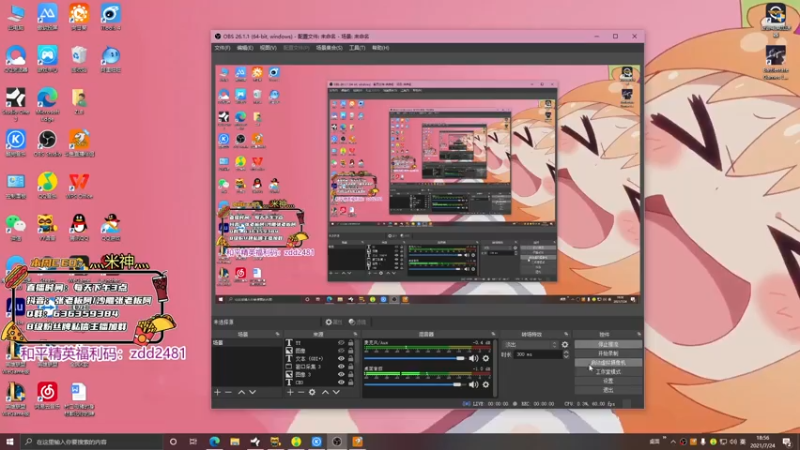Open Microsoft Edge desktop shortcut
800x450 pixels.
click(x=47, y=104)
